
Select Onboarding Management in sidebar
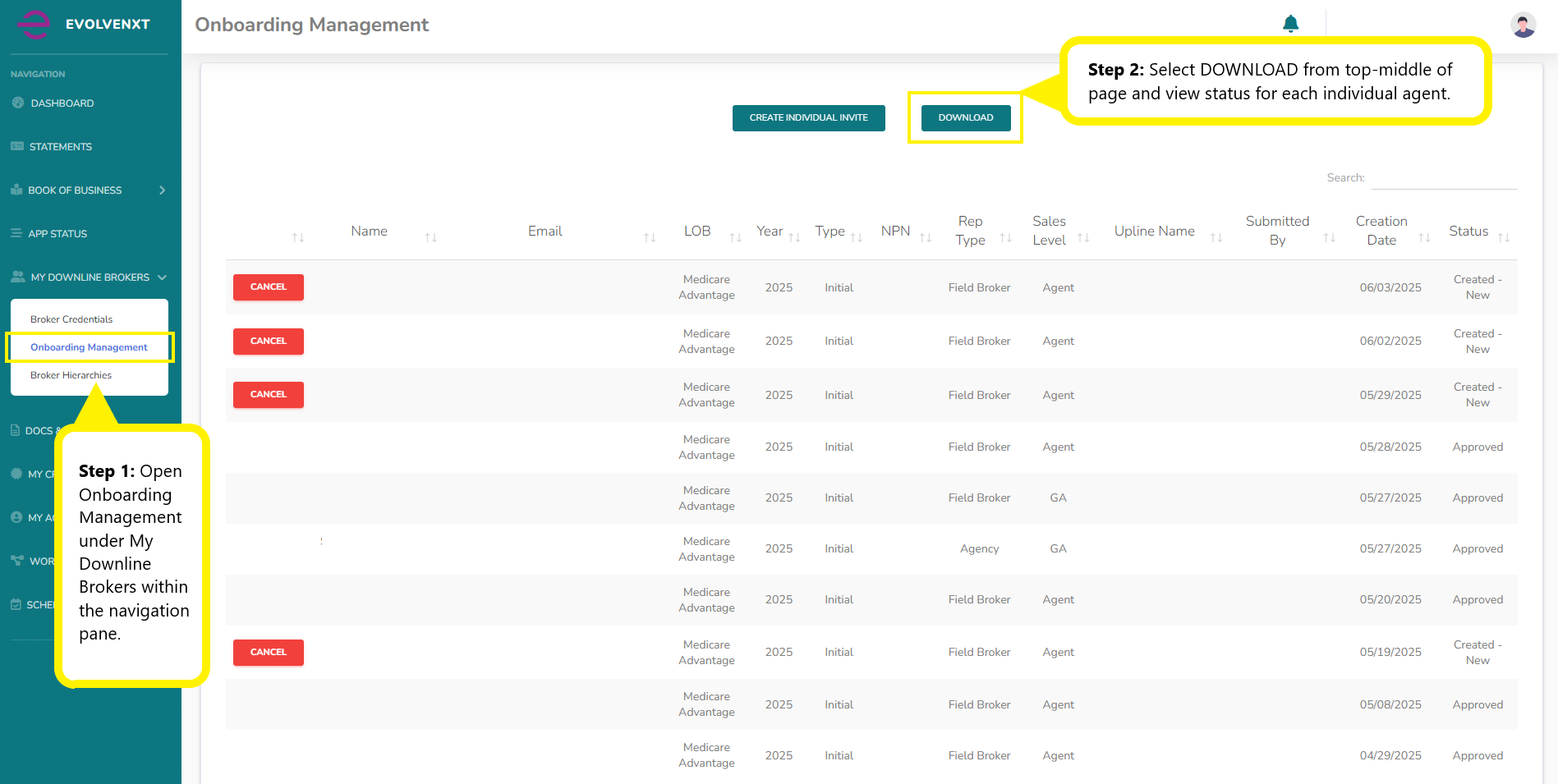point(89,347)
